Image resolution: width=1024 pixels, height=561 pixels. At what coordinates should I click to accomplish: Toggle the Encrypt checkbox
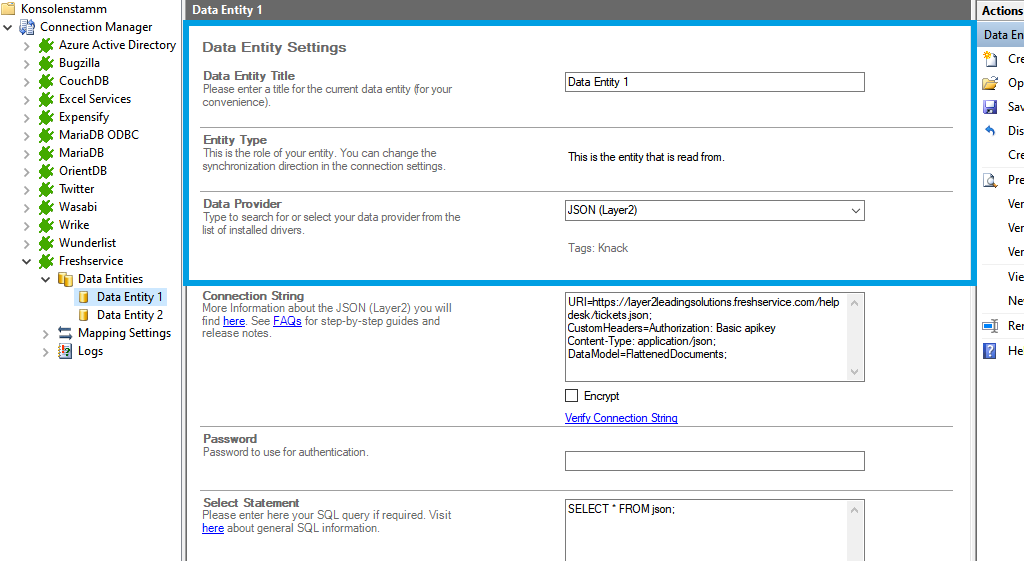point(571,396)
